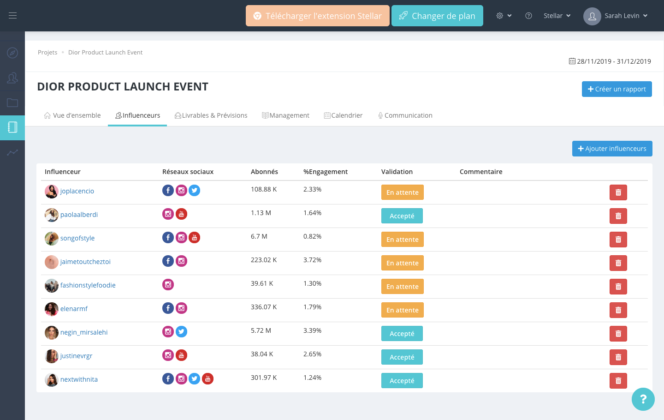Delete the songofstyle row with trash icon
The width and height of the screenshot is (664, 420).
pos(618,238)
